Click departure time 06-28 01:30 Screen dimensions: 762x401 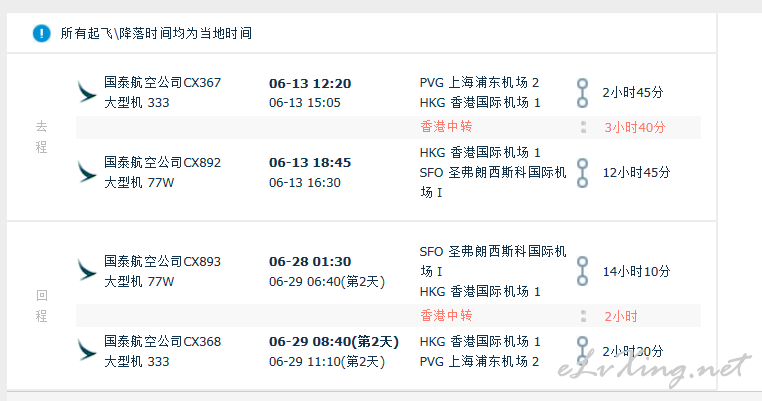coord(310,262)
